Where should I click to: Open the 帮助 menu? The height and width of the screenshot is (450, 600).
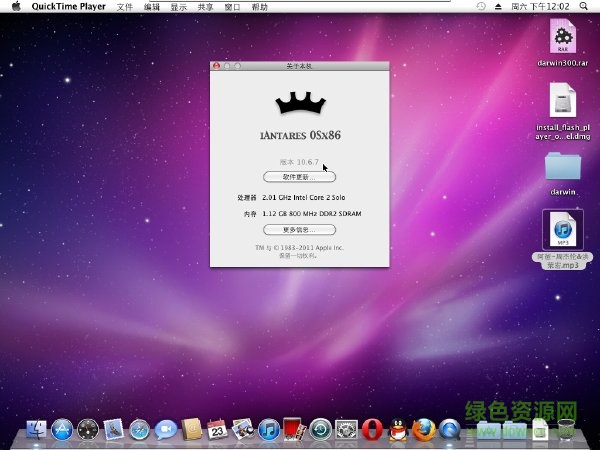coord(260,6)
